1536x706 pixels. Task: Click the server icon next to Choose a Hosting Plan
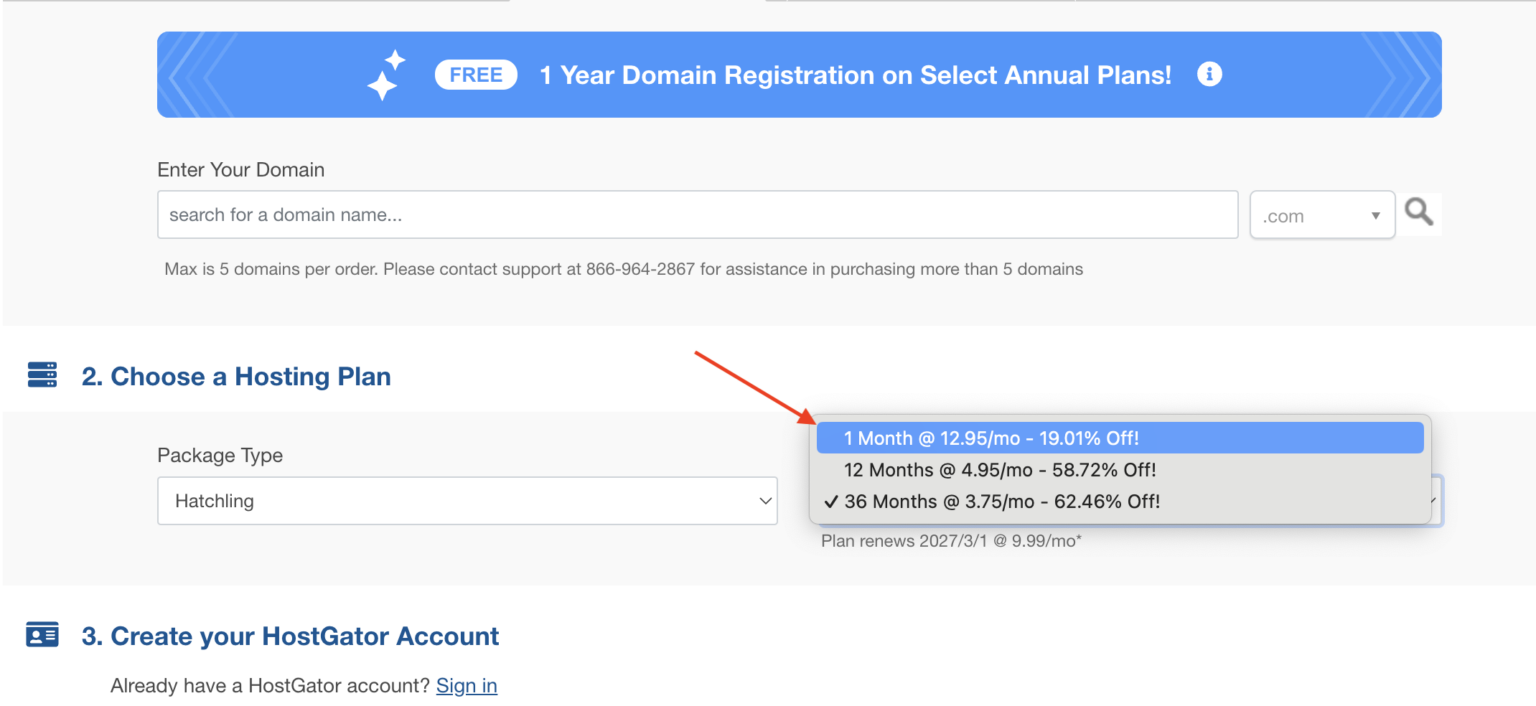pyautogui.click(x=42, y=373)
